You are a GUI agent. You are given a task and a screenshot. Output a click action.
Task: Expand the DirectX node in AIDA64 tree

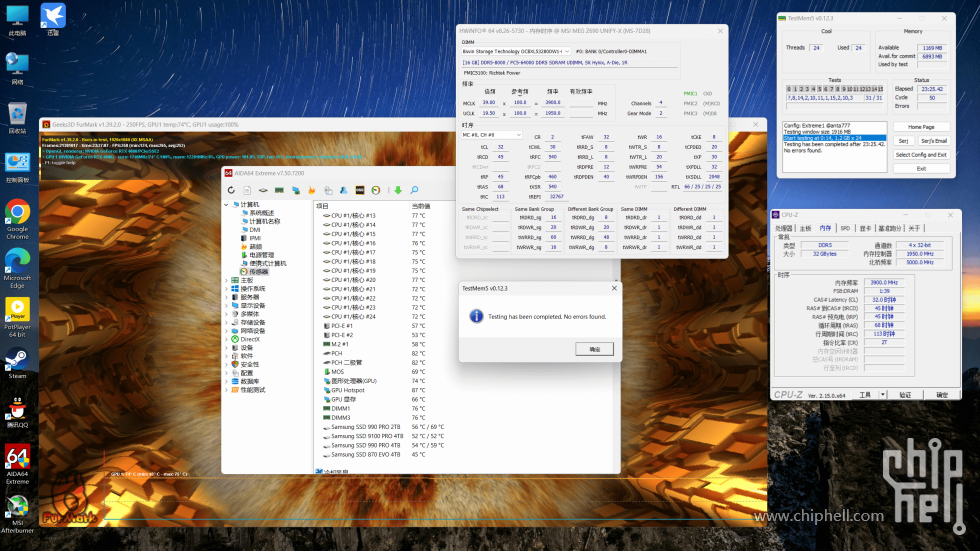point(226,339)
